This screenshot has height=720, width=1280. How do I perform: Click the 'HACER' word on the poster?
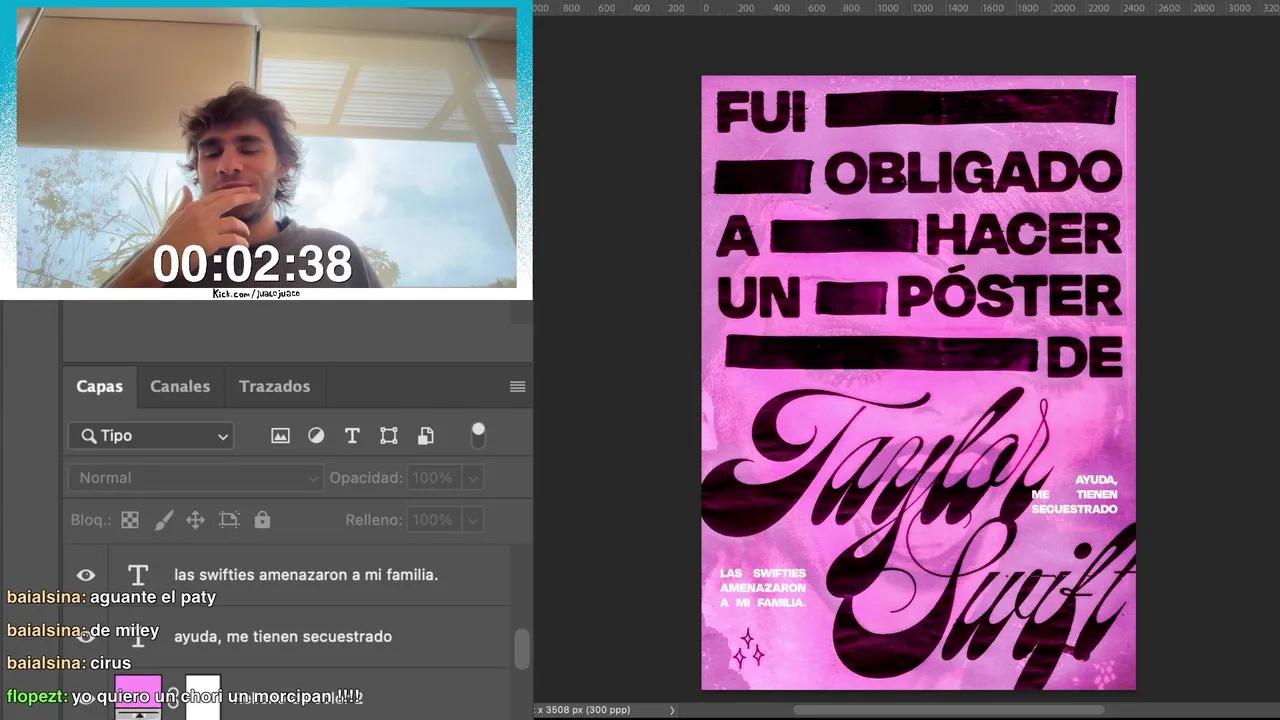[x=1024, y=236]
